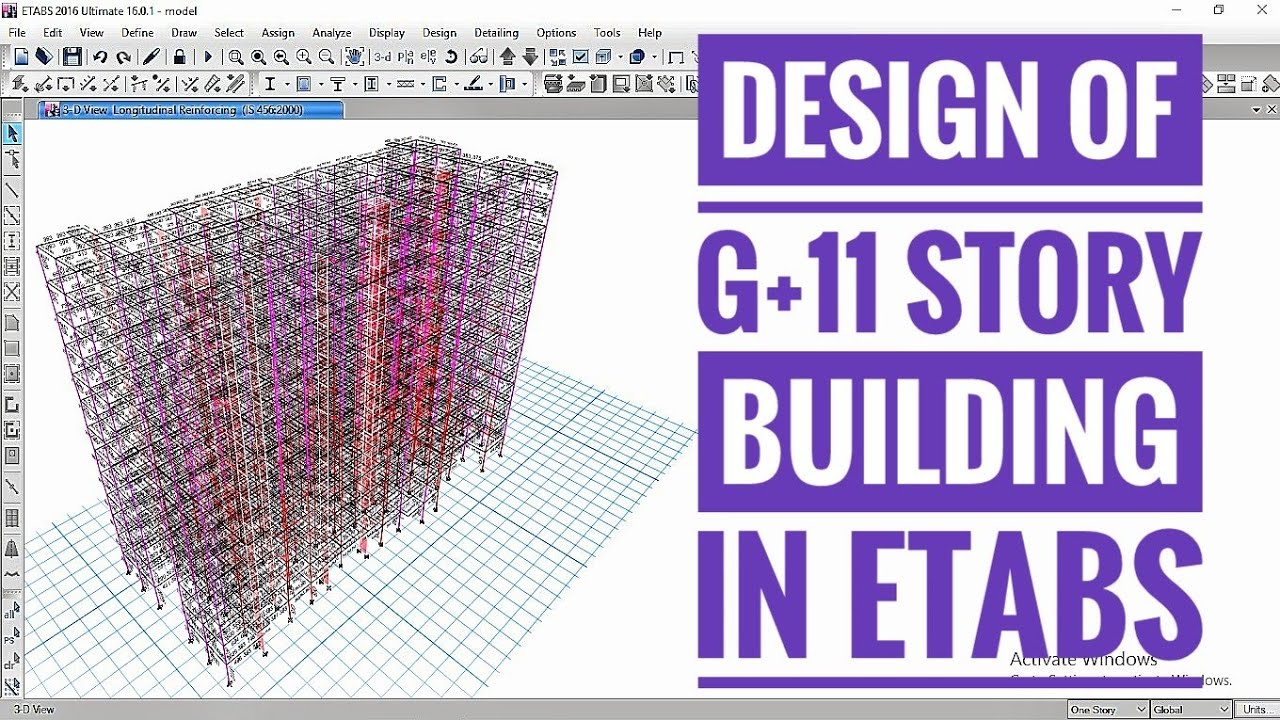Undo the last action
1280x720 pixels.
(x=99, y=57)
